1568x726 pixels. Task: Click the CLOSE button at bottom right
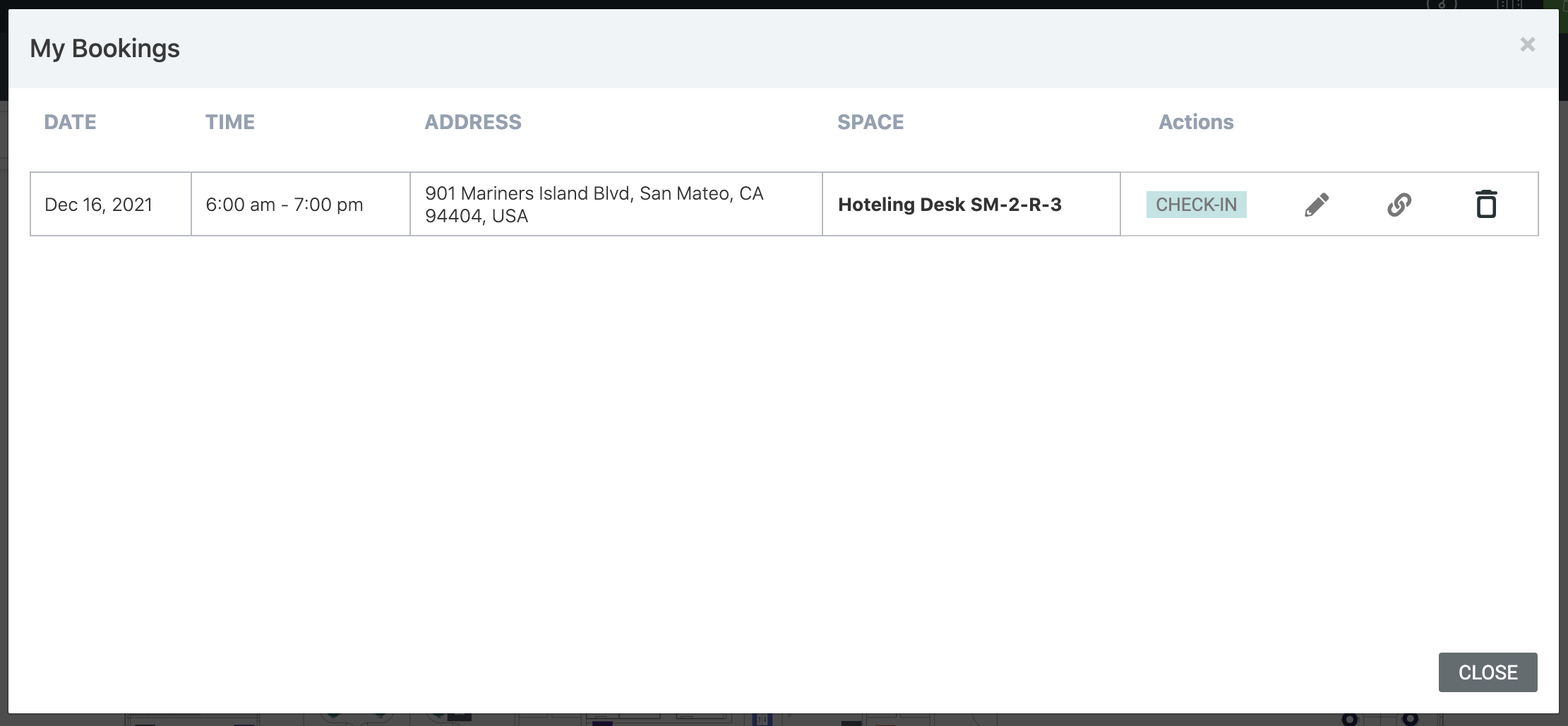(x=1487, y=672)
